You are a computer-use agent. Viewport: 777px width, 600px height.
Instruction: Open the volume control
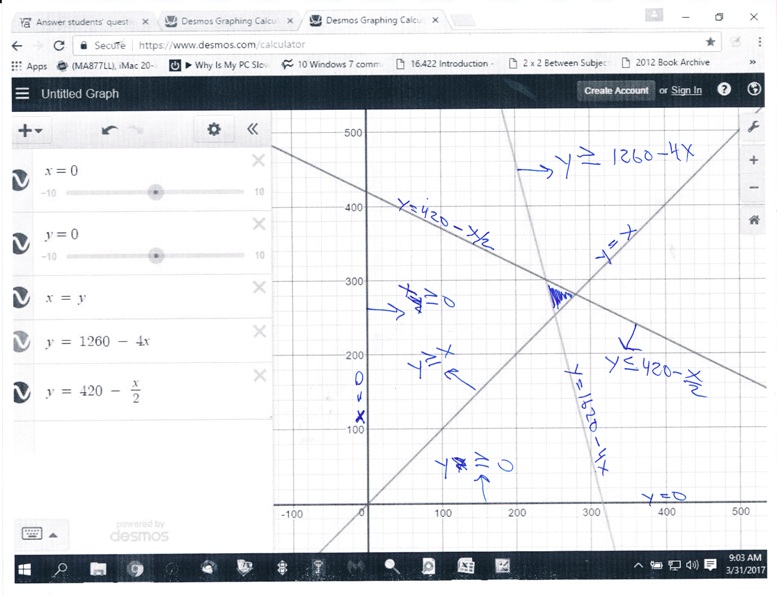click(x=692, y=564)
